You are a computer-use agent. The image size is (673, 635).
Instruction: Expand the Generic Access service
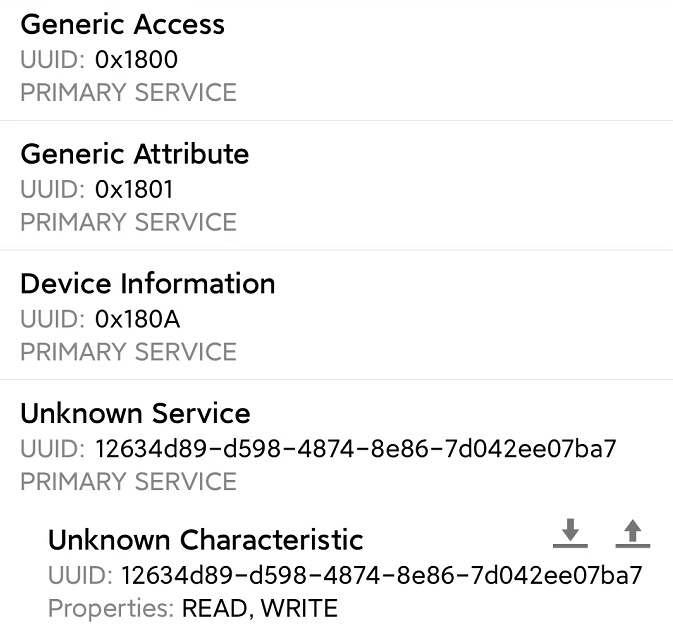click(336, 58)
